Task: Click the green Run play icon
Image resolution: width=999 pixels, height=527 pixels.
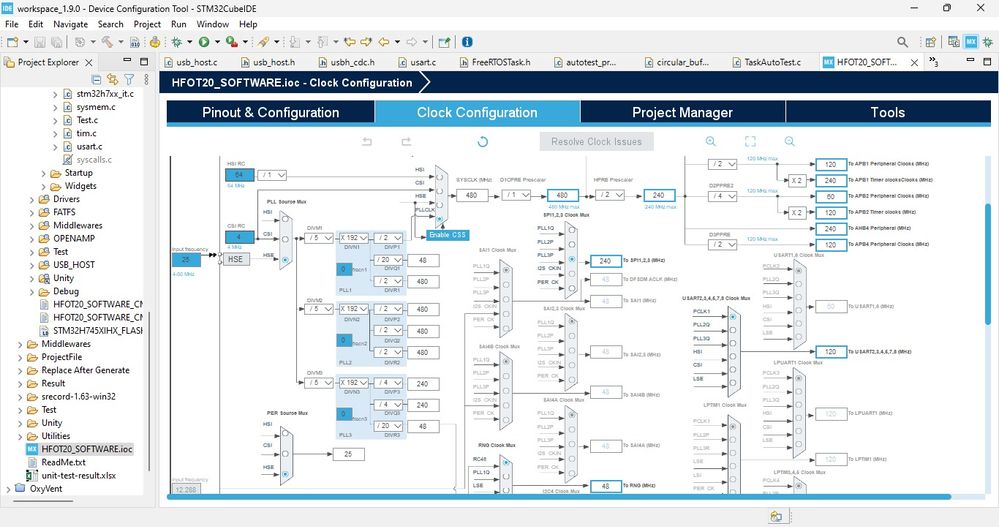Action: (x=204, y=42)
